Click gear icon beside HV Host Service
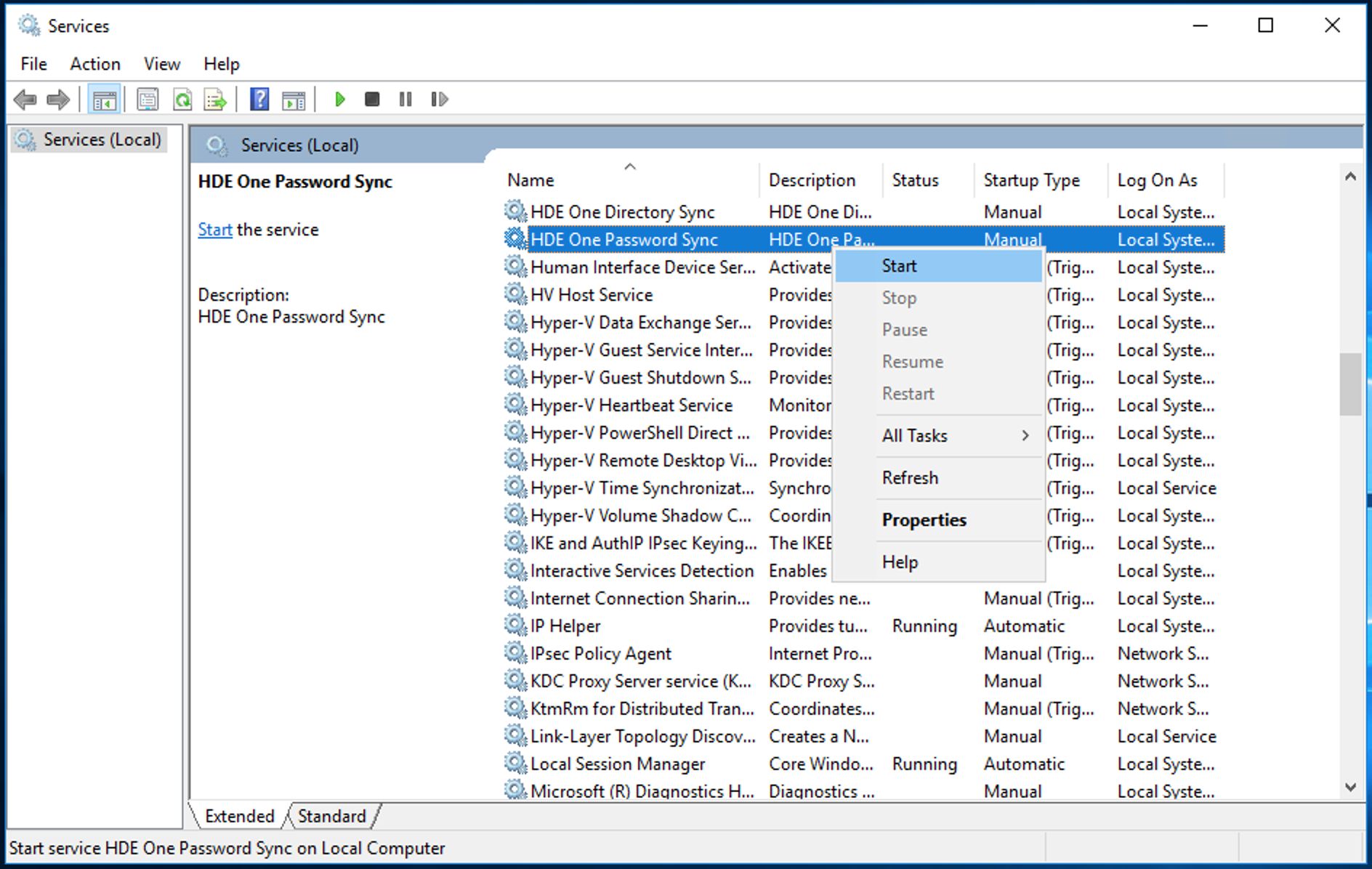Viewport: 1372px width, 869px height. tap(515, 294)
